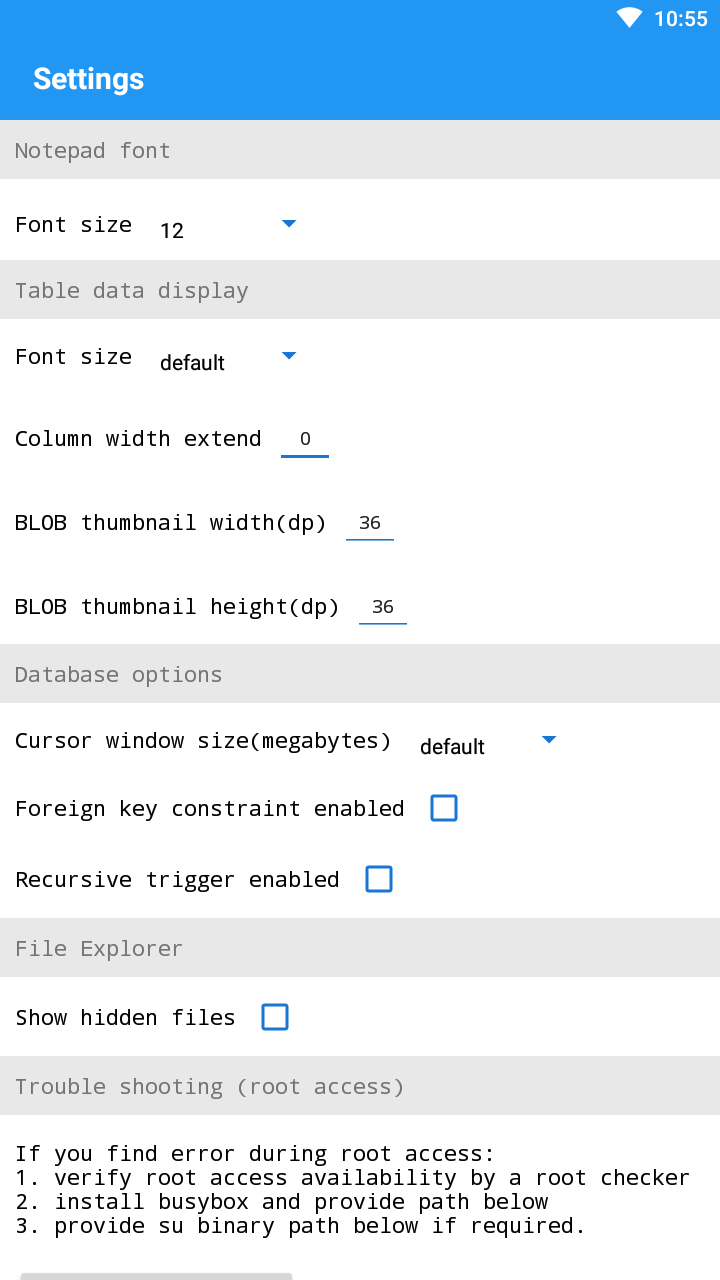
Task: Focus the Column width extend field
Action: 305,439
